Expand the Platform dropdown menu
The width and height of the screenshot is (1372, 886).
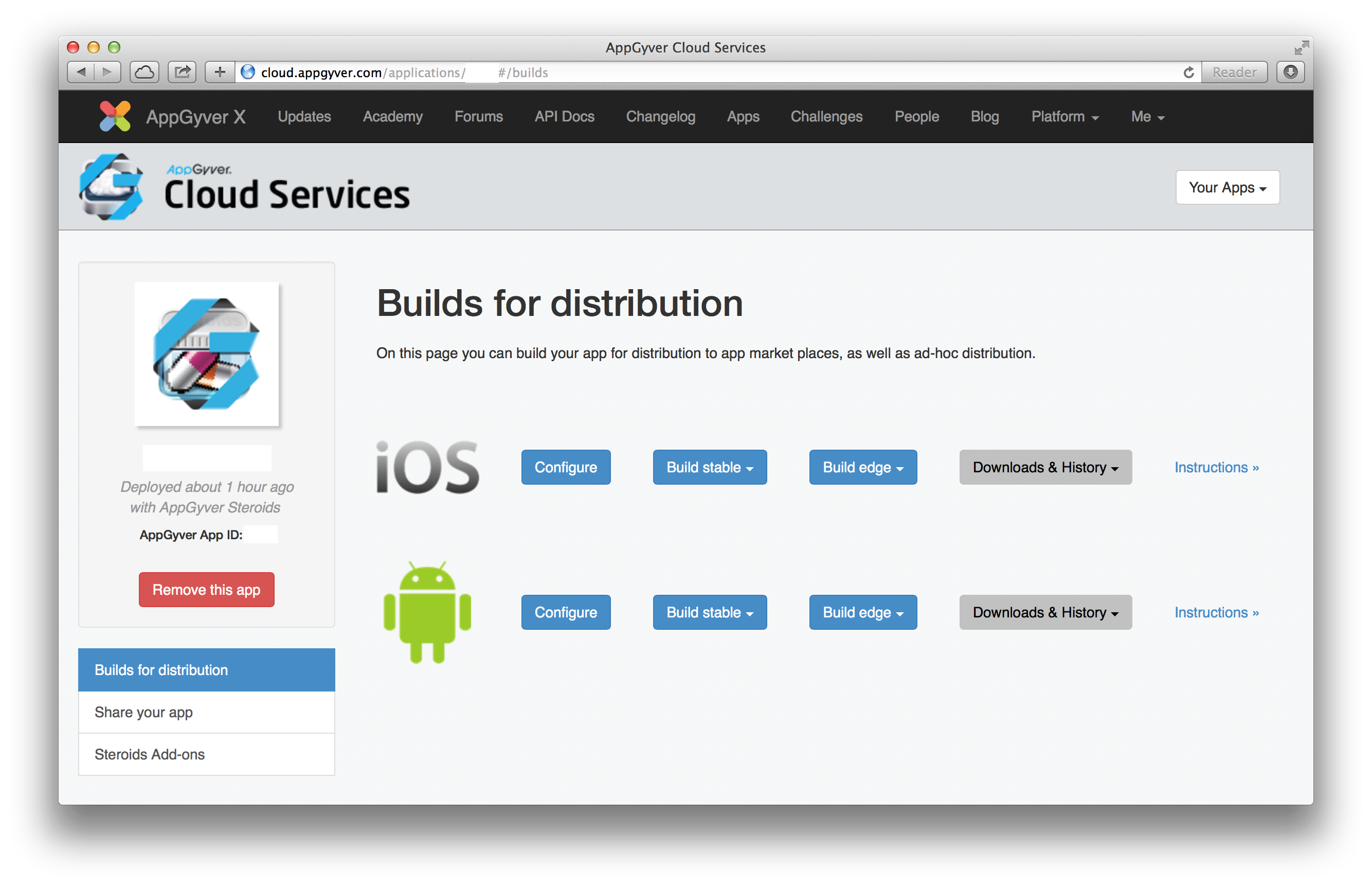coord(1065,116)
